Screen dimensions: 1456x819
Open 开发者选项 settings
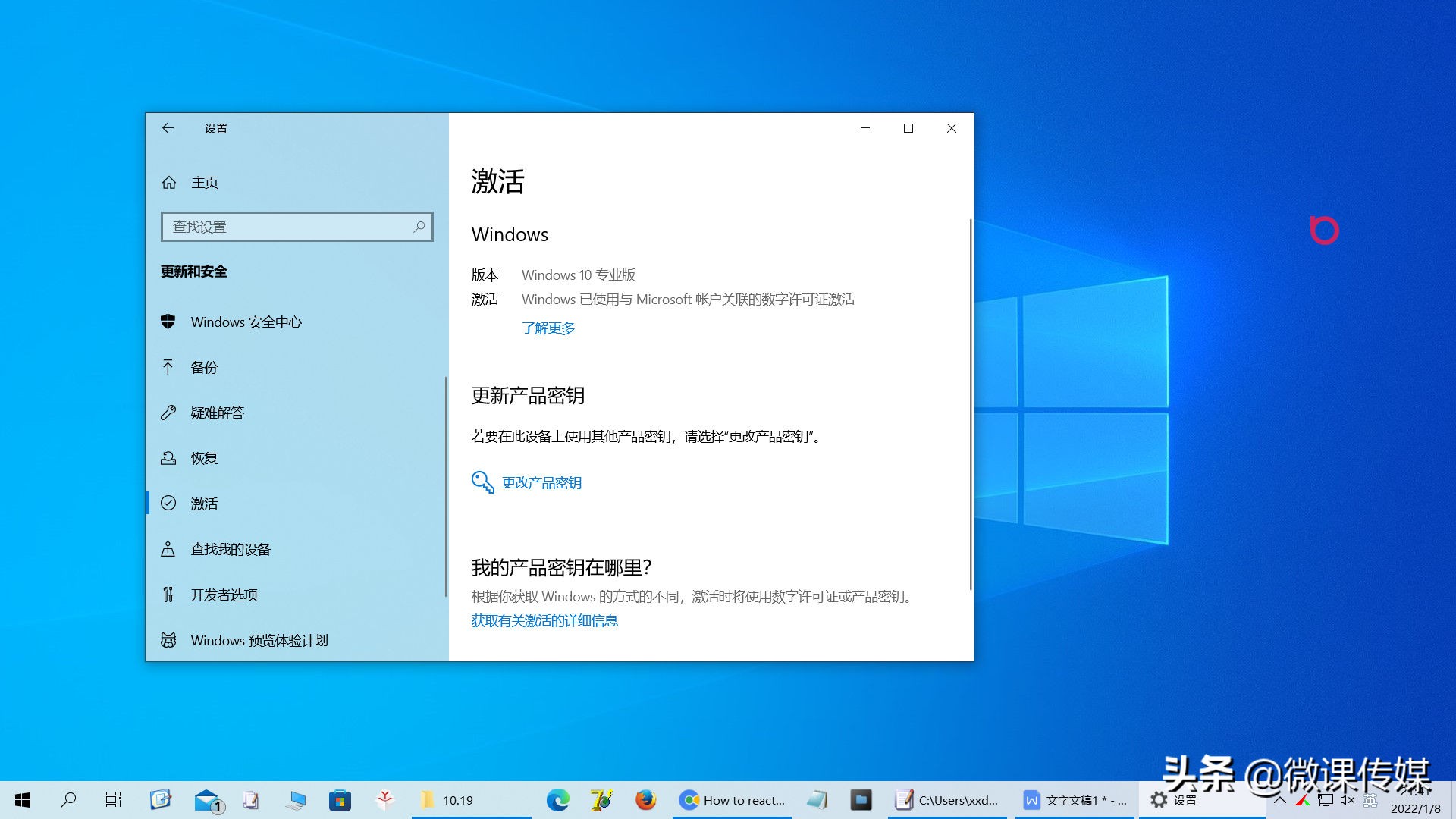(x=223, y=595)
